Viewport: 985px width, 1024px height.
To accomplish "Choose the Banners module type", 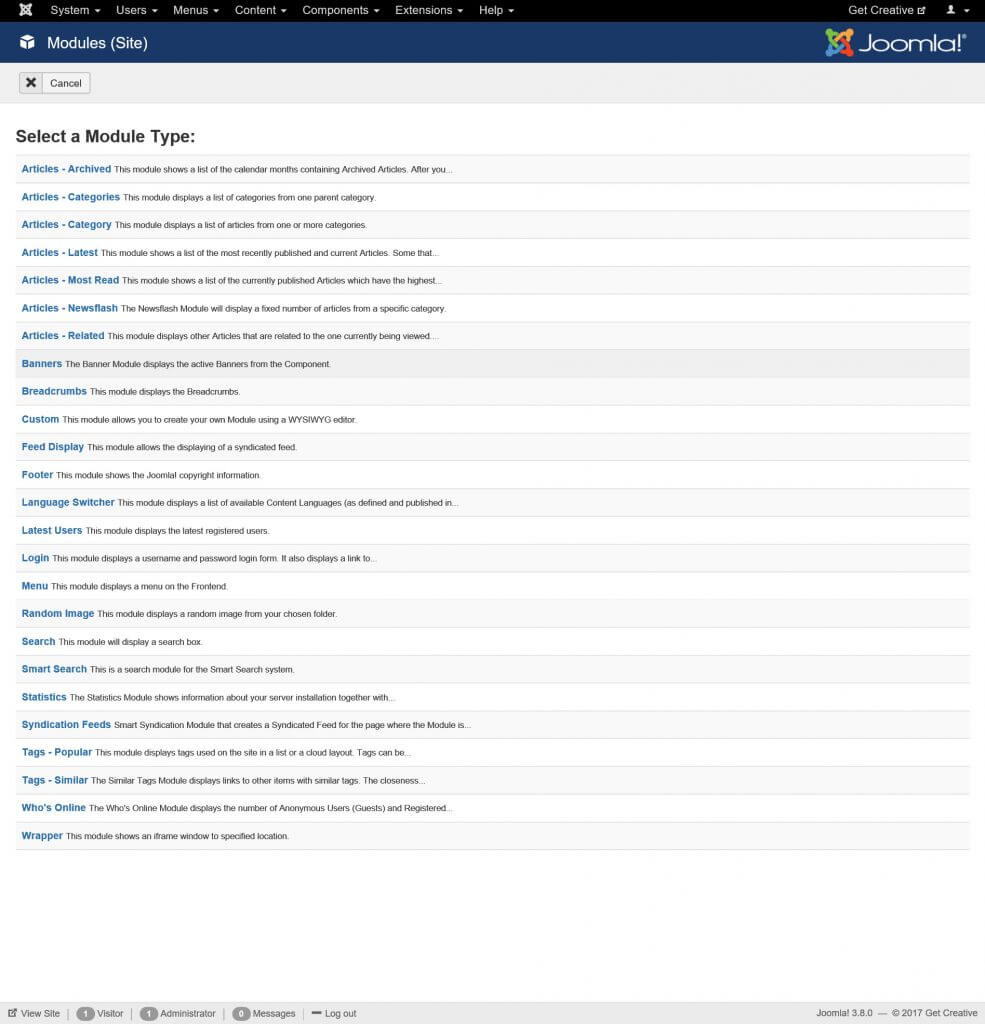I will coord(41,363).
